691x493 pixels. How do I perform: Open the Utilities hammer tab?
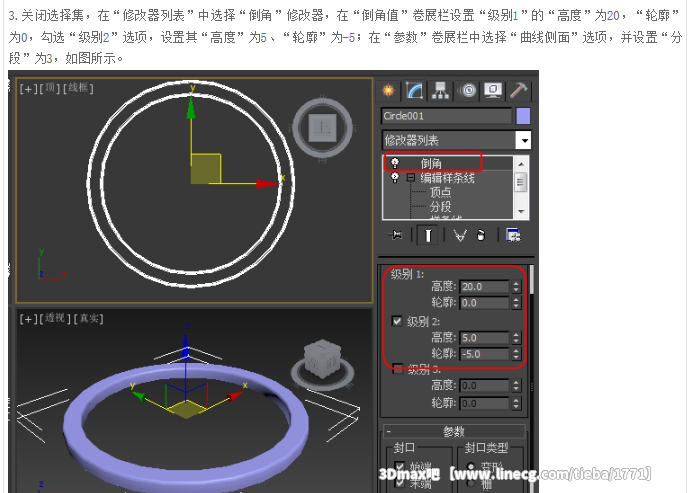coord(519,90)
